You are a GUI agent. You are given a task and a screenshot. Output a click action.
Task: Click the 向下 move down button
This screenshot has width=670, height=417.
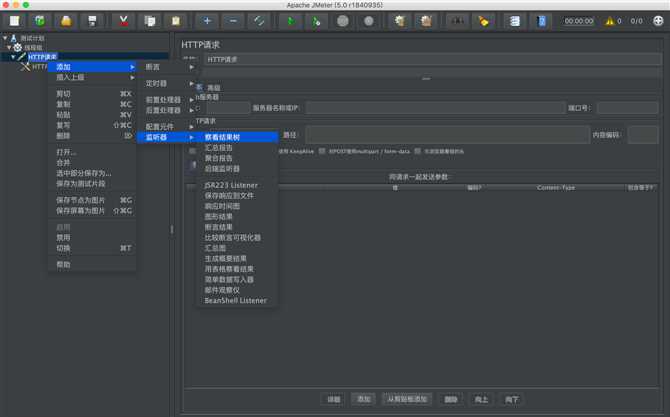point(511,399)
